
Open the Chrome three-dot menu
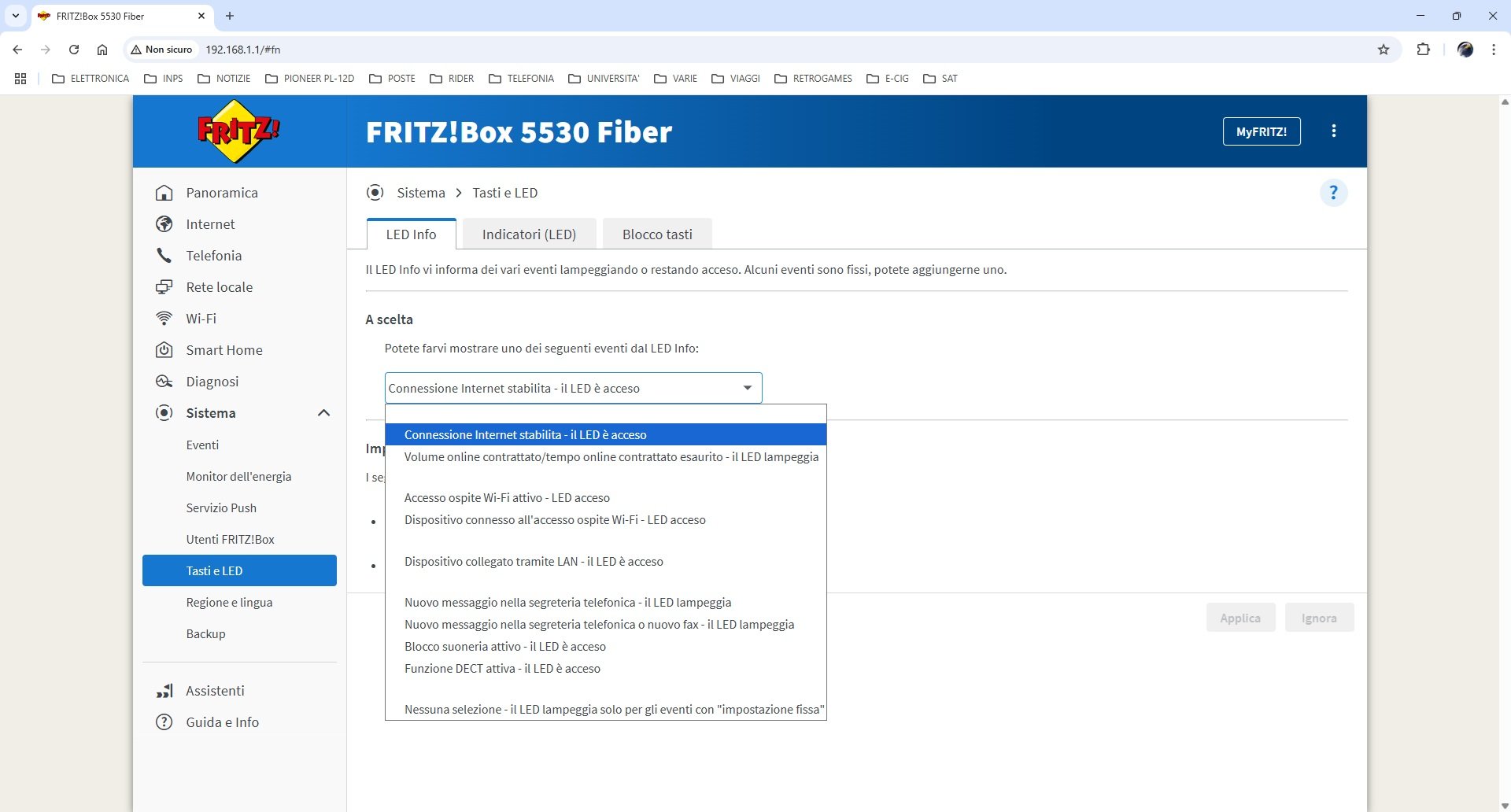pyautogui.click(x=1494, y=50)
